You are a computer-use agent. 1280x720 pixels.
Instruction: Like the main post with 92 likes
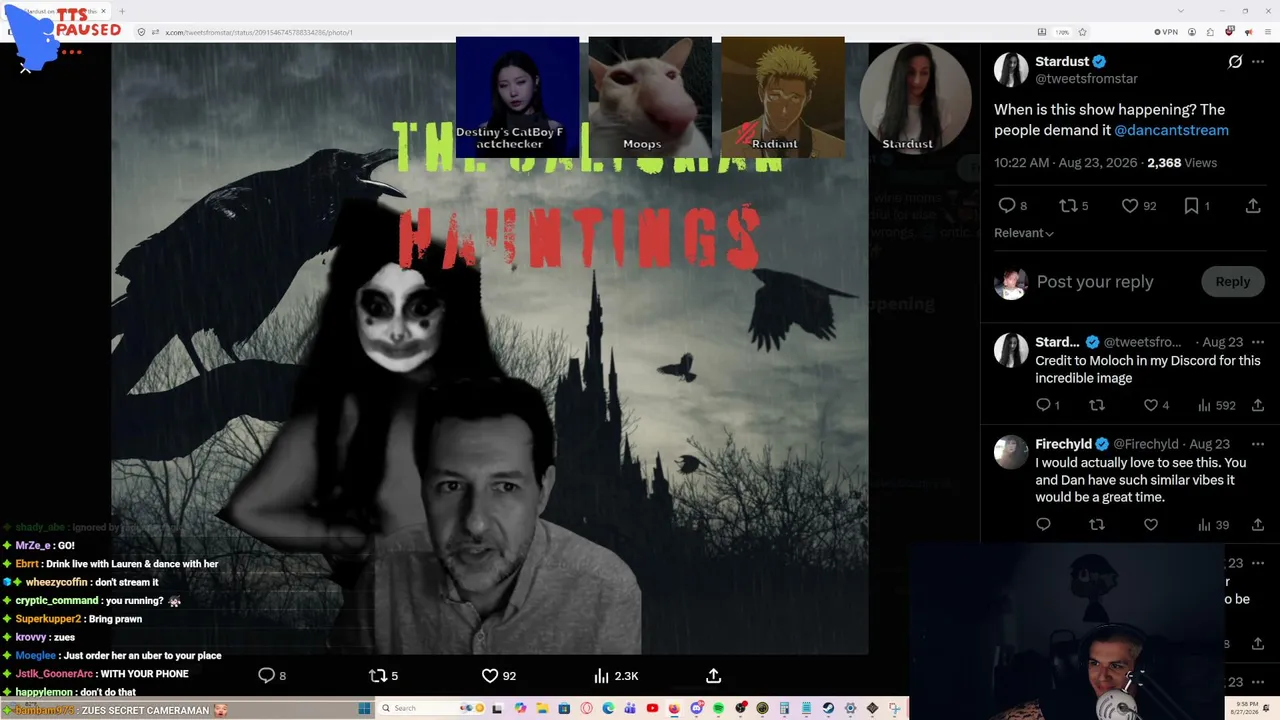coord(1130,206)
